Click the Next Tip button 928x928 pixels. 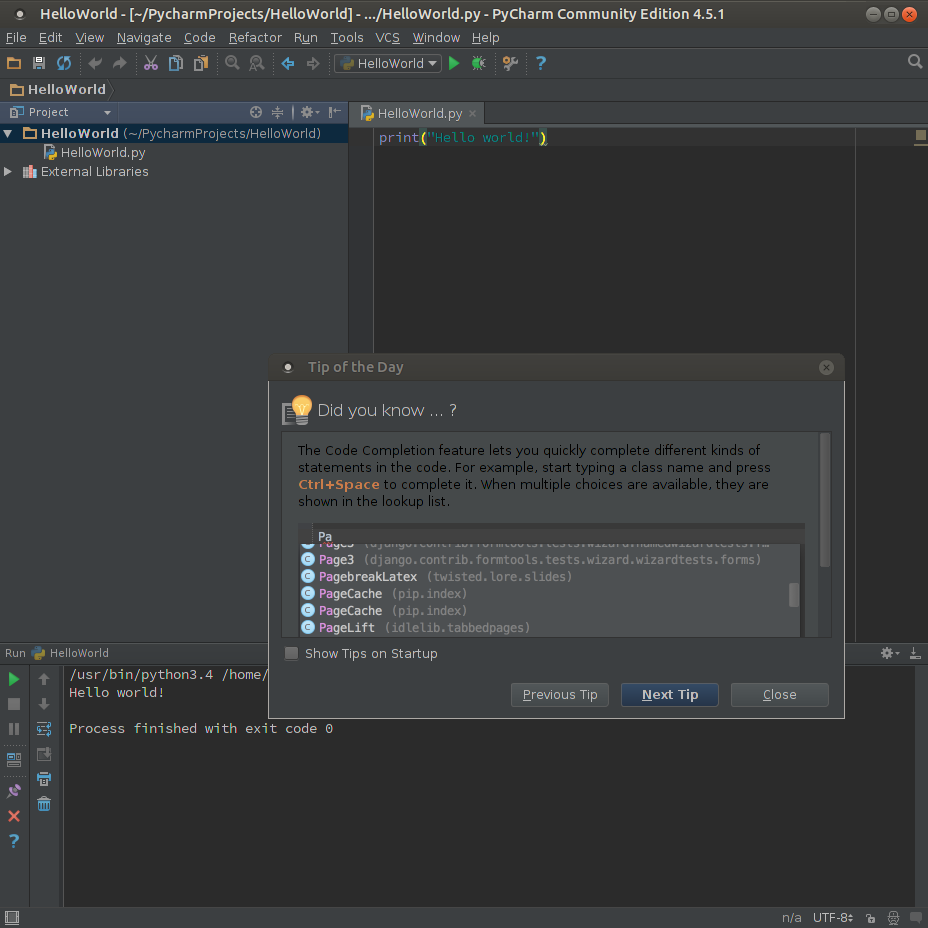(669, 695)
